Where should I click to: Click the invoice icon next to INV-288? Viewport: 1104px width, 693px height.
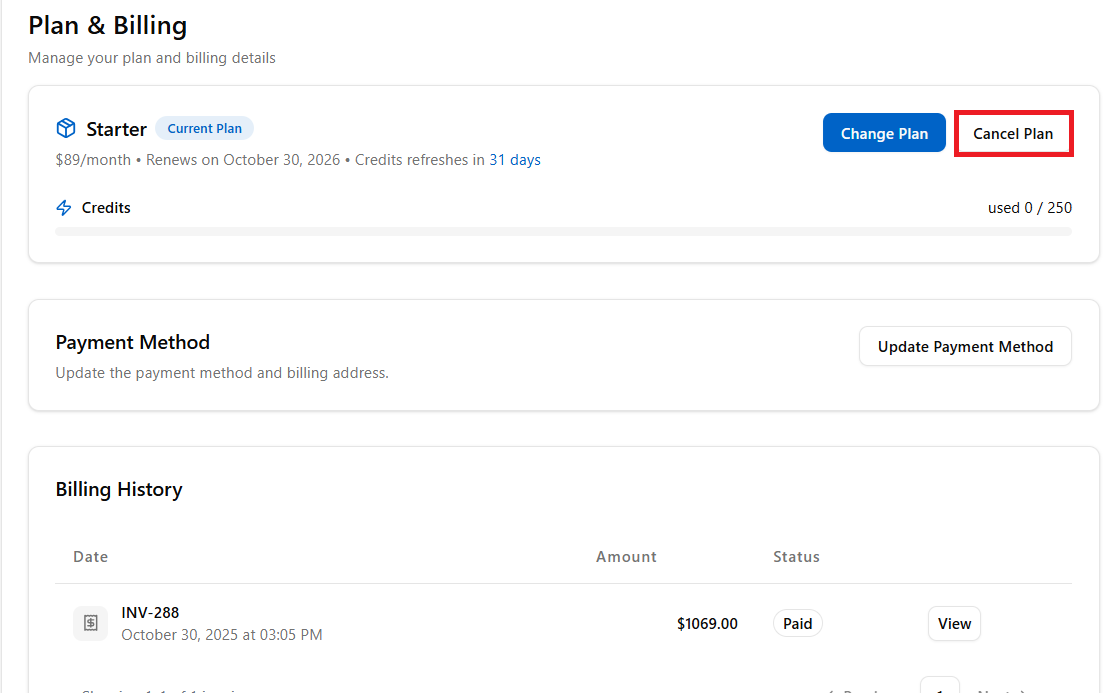point(91,623)
